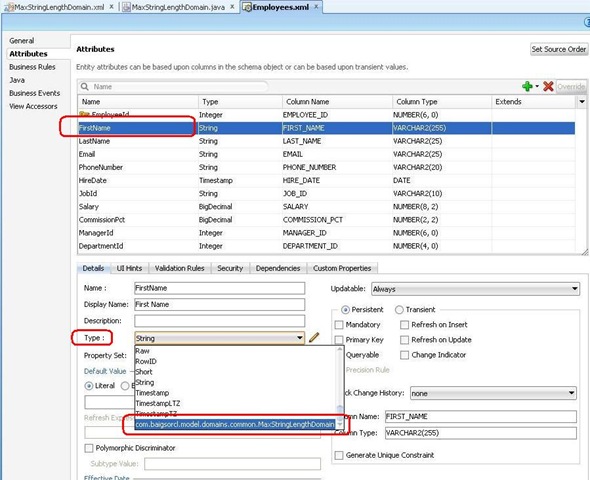The image size is (590, 480).
Task: Click the search magnifier icon in Name filter
Action: [85, 87]
